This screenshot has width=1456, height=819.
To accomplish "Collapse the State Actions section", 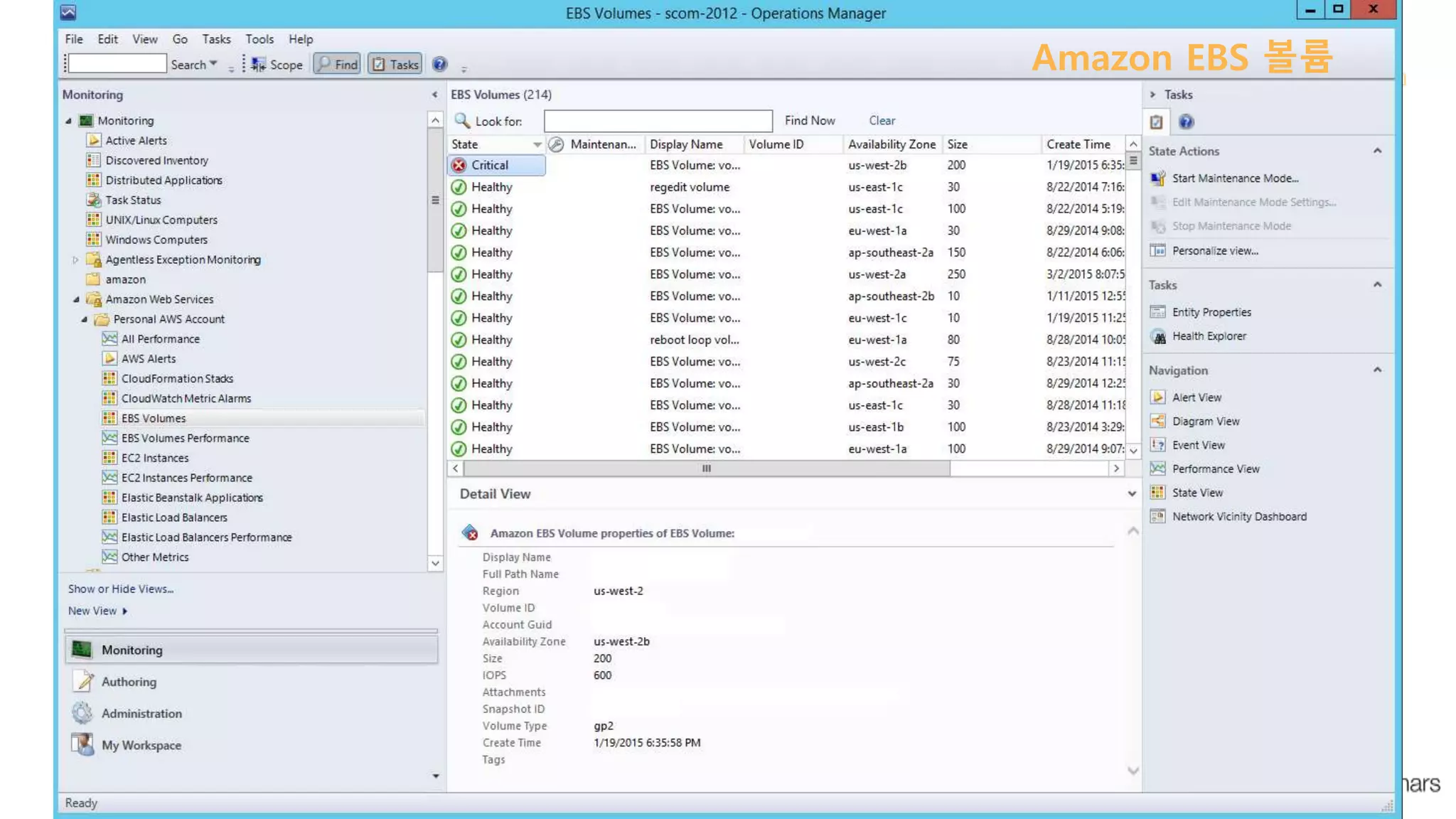I will 1377,151.
